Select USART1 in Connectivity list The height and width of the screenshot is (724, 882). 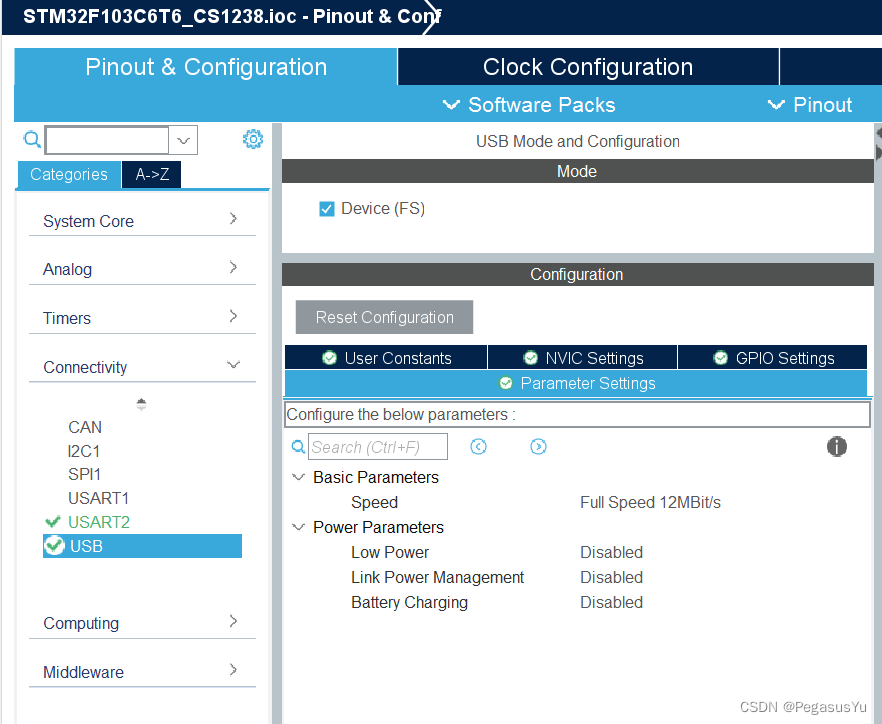[x=98, y=498]
